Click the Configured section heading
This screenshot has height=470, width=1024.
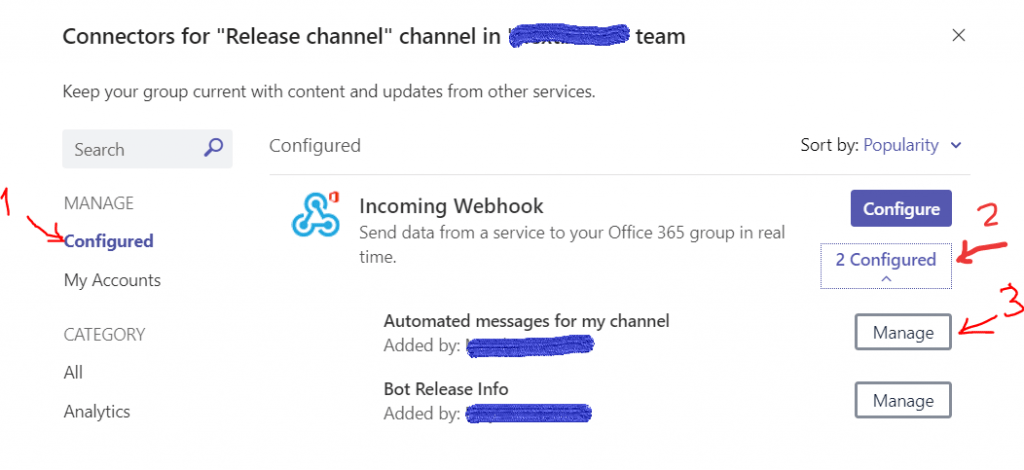314,145
